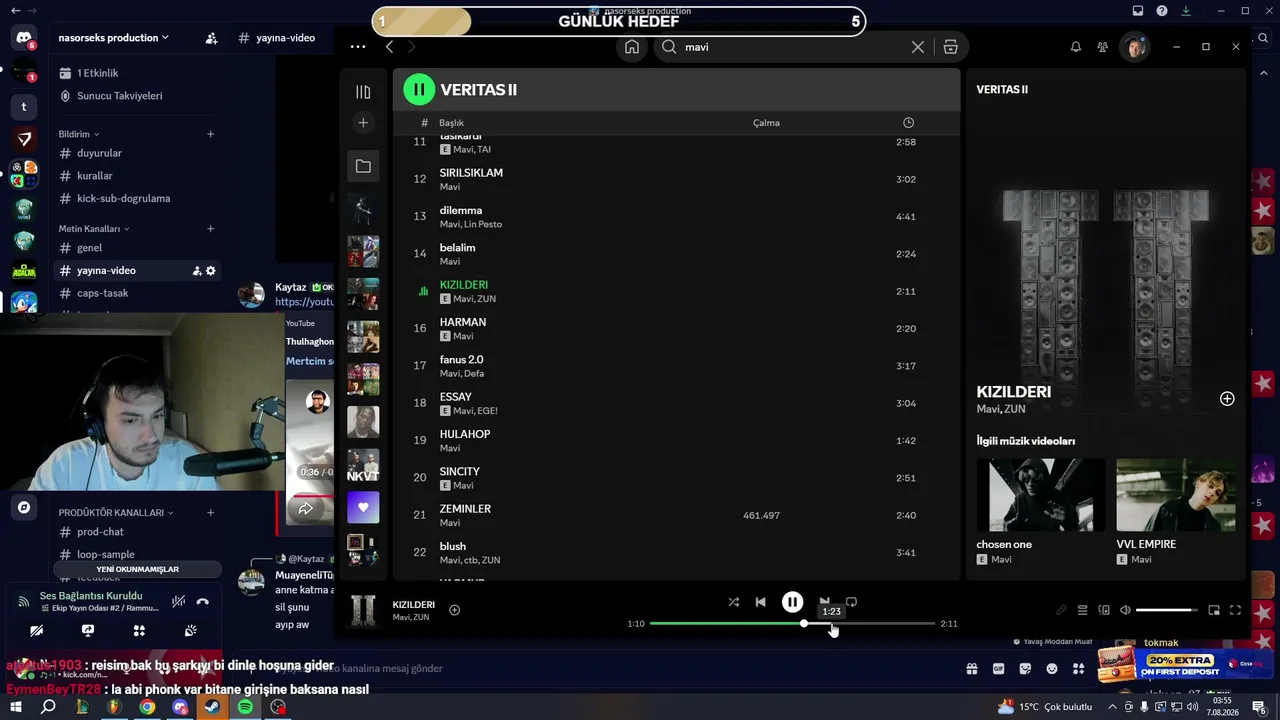
Task: Open 'VVL EMPIRE' music video thumbnail
Action: tap(1176, 495)
